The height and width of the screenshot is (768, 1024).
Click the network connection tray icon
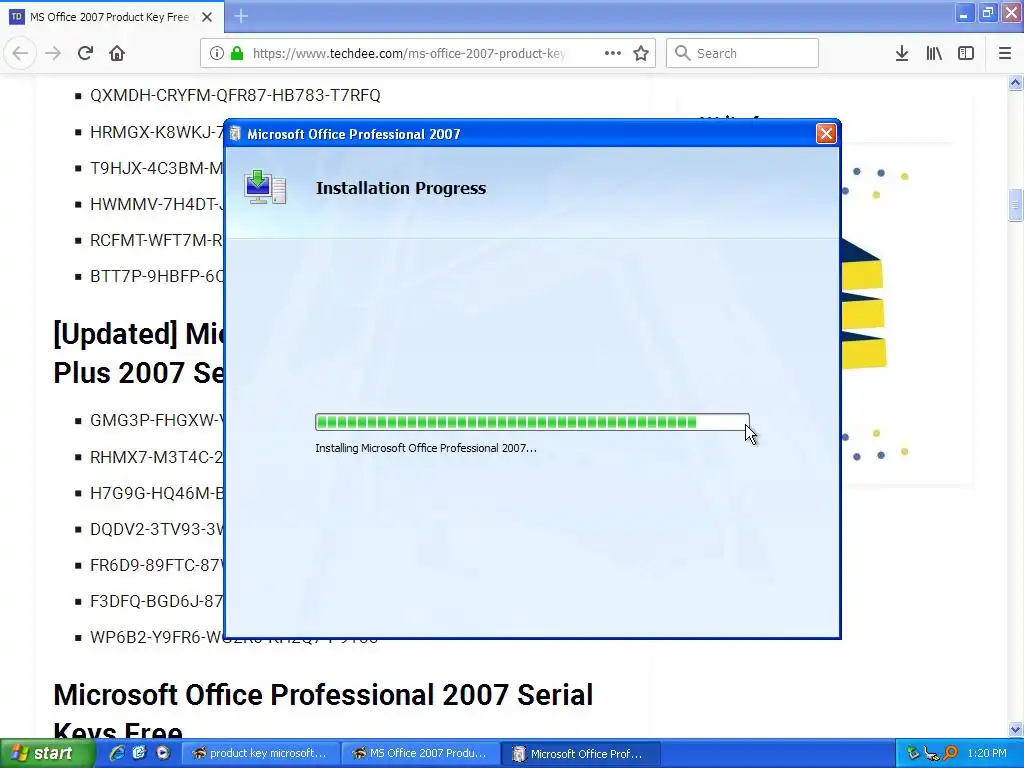931,754
